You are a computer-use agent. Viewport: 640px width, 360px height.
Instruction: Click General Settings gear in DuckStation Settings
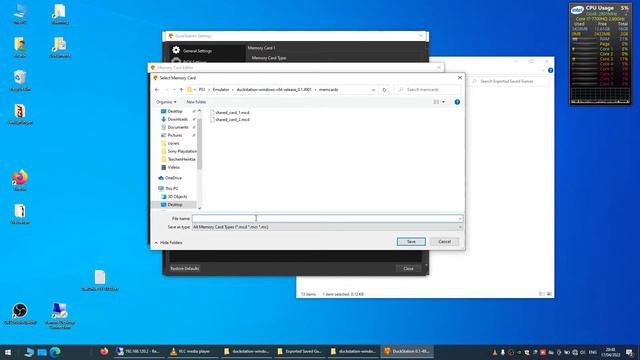point(176,50)
